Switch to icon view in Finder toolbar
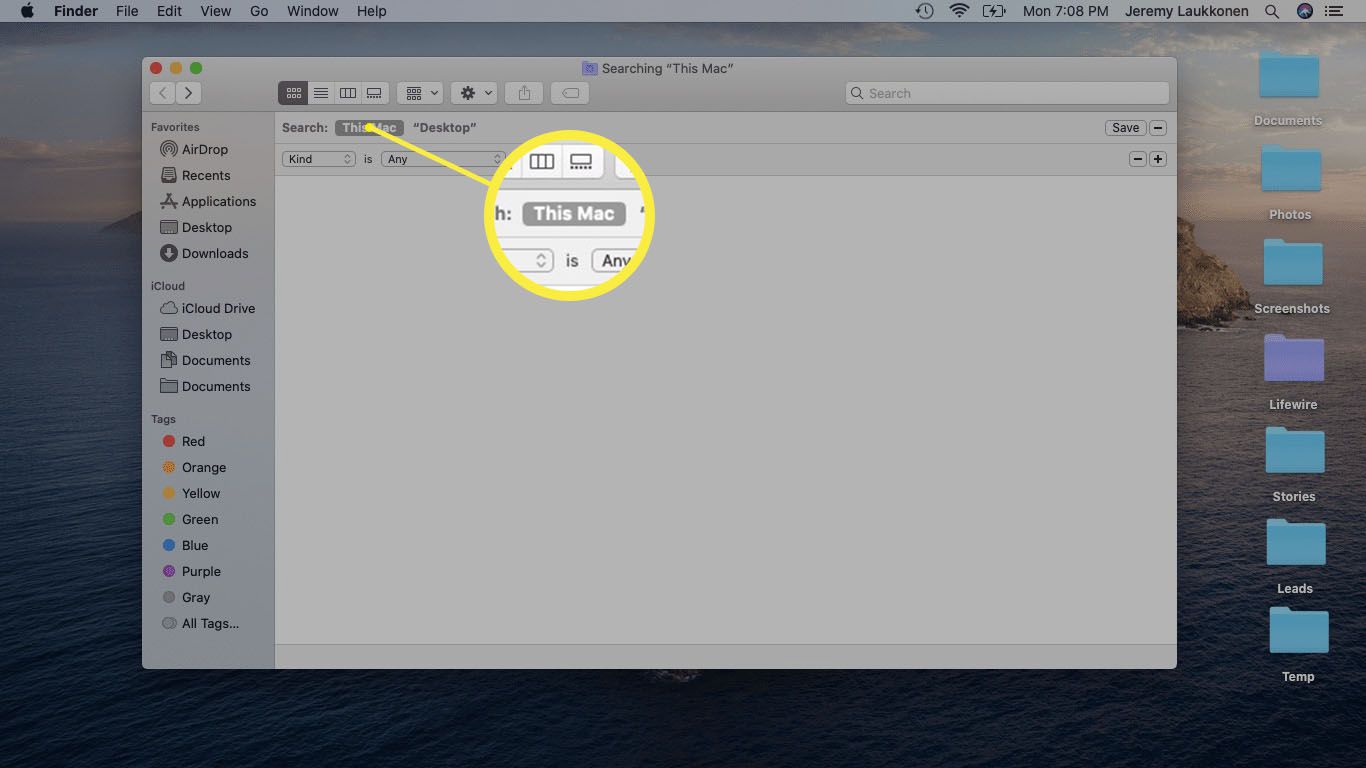Image resolution: width=1366 pixels, height=768 pixels. tap(293, 93)
